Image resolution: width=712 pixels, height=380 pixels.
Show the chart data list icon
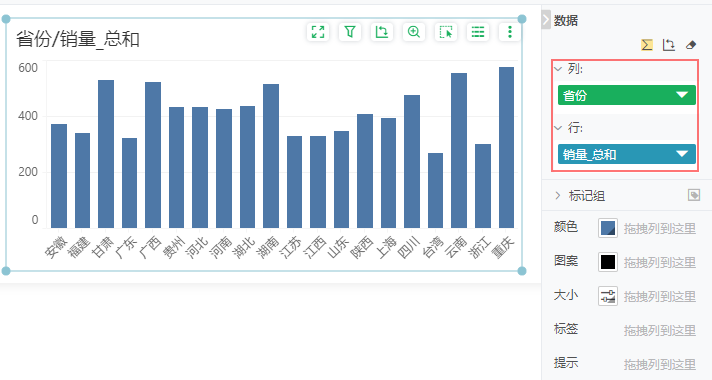click(478, 32)
